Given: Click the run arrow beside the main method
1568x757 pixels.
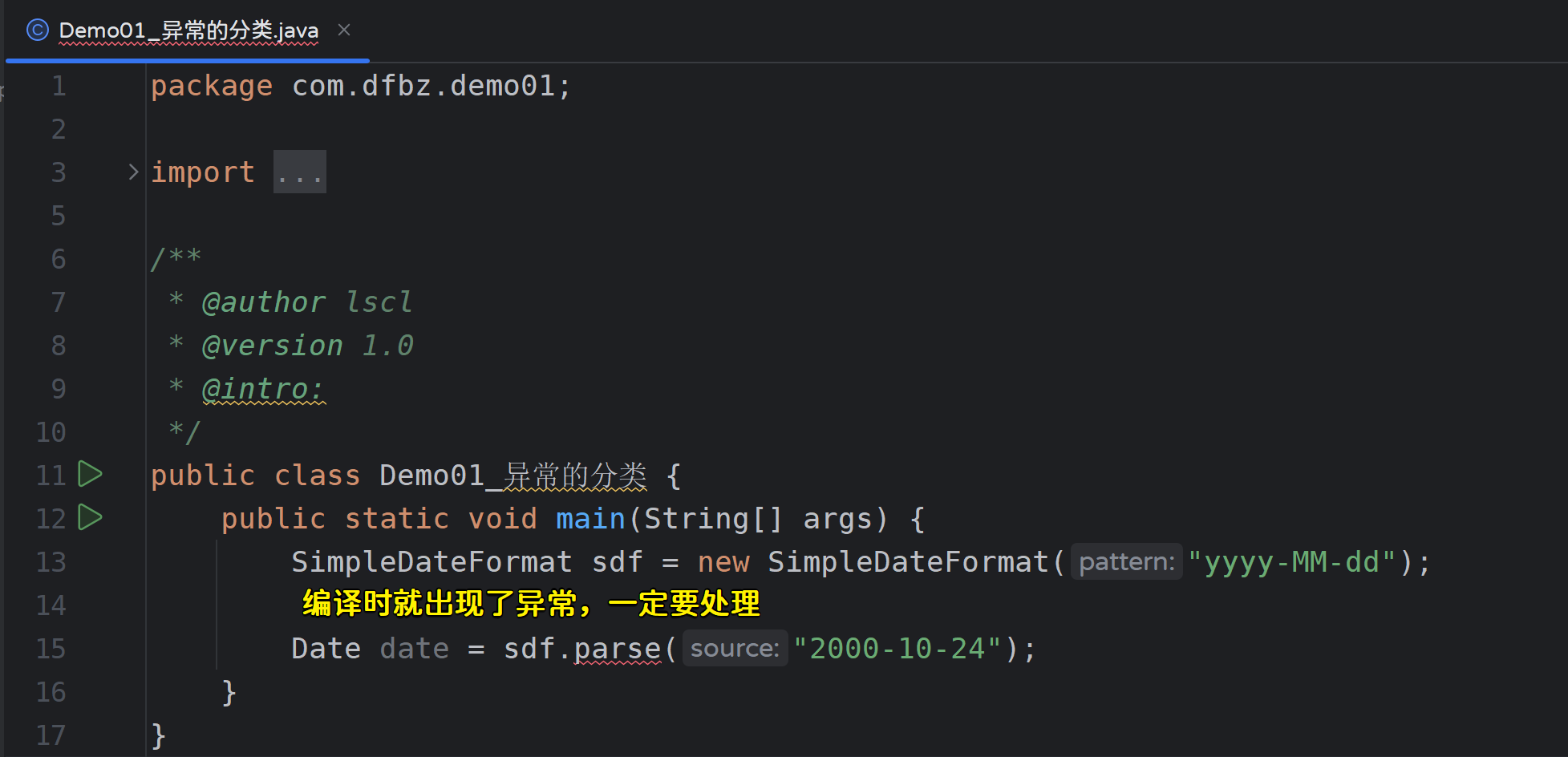Looking at the screenshot, I should tap(90, 518).
